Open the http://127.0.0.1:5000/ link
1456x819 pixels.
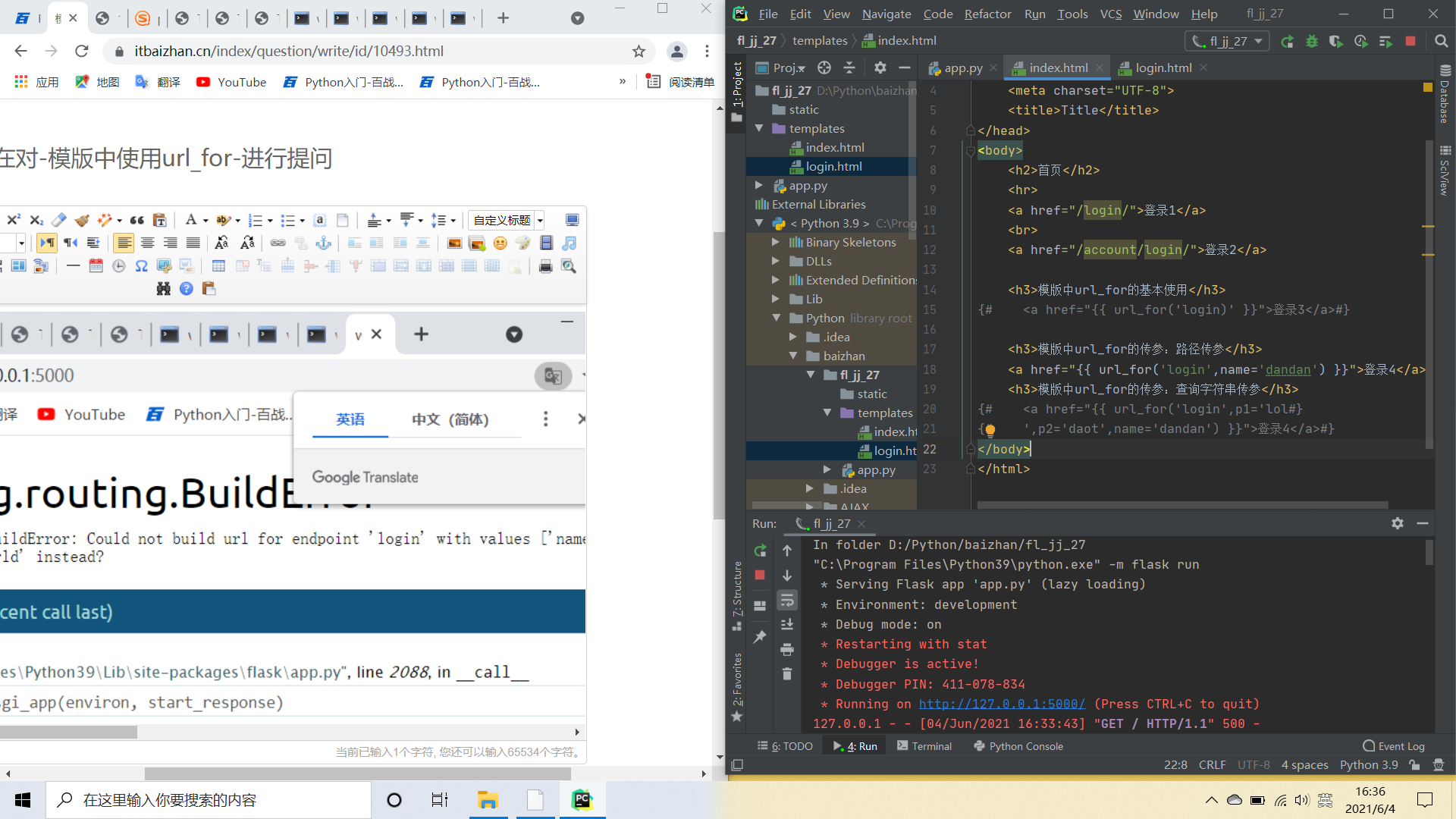[x=1002, y=704]
